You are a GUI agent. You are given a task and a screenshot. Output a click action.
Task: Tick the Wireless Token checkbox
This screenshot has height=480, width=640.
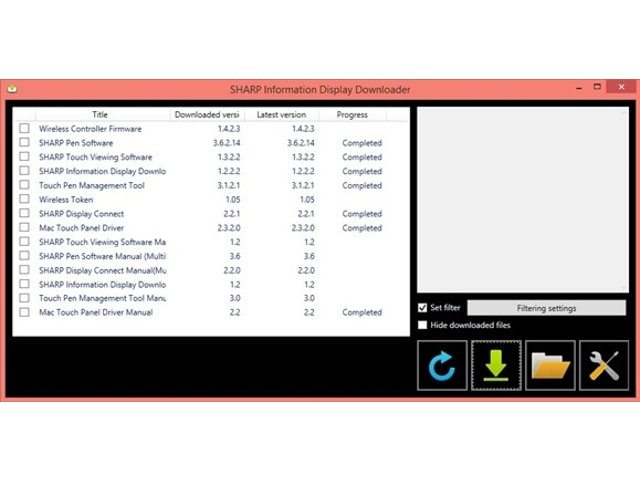(x=24, y=199)
